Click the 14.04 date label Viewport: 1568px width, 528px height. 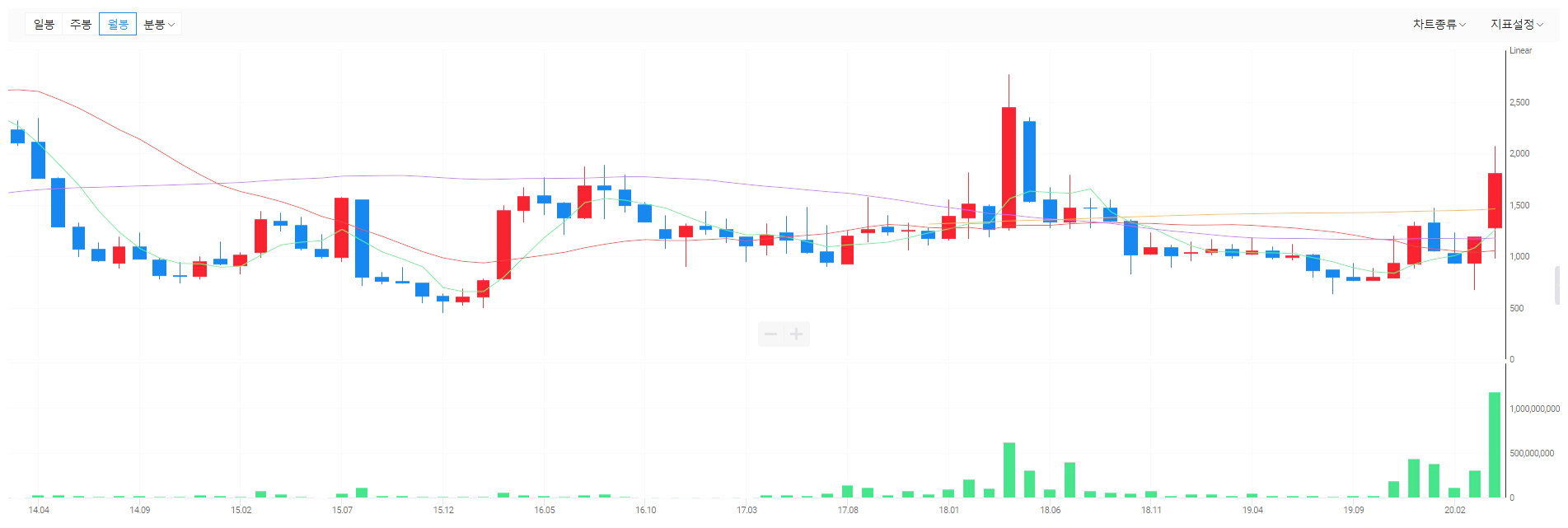[x=39, y=511]
